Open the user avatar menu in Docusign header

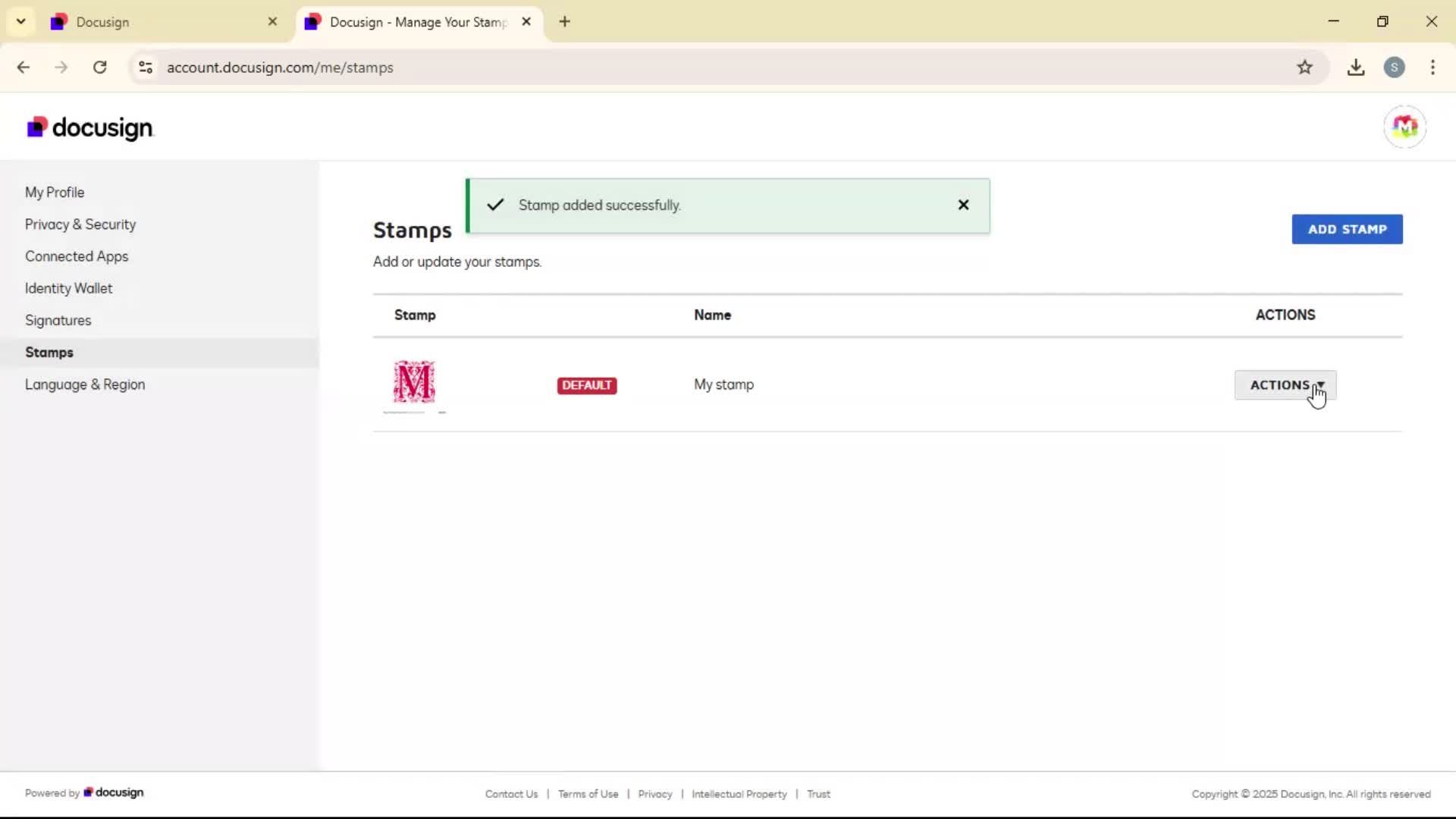pos(1404,127)
